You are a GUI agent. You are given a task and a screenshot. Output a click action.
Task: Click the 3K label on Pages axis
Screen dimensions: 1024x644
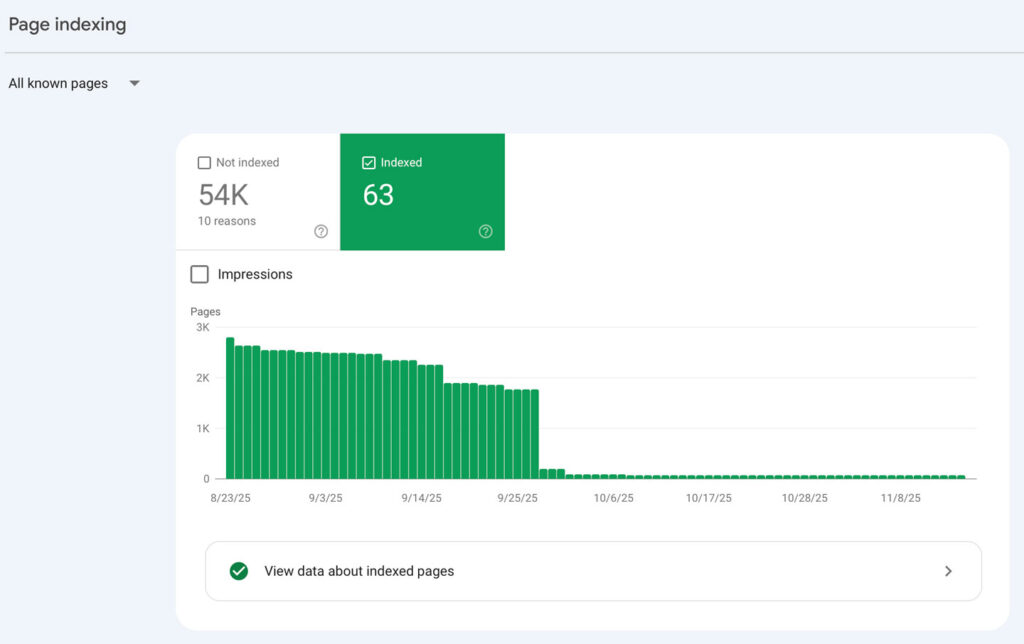[202, 327]
